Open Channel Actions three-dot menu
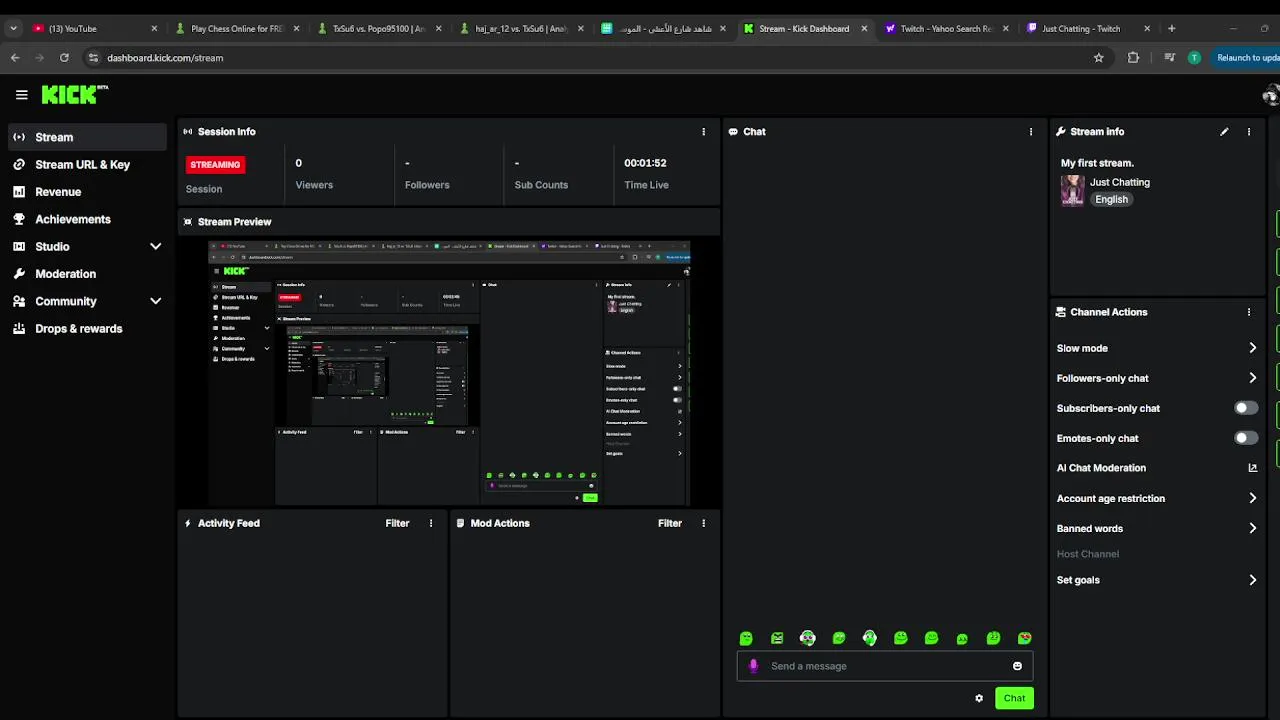The width and height of the screenshot is (1280, 720). click(1249, 312)
